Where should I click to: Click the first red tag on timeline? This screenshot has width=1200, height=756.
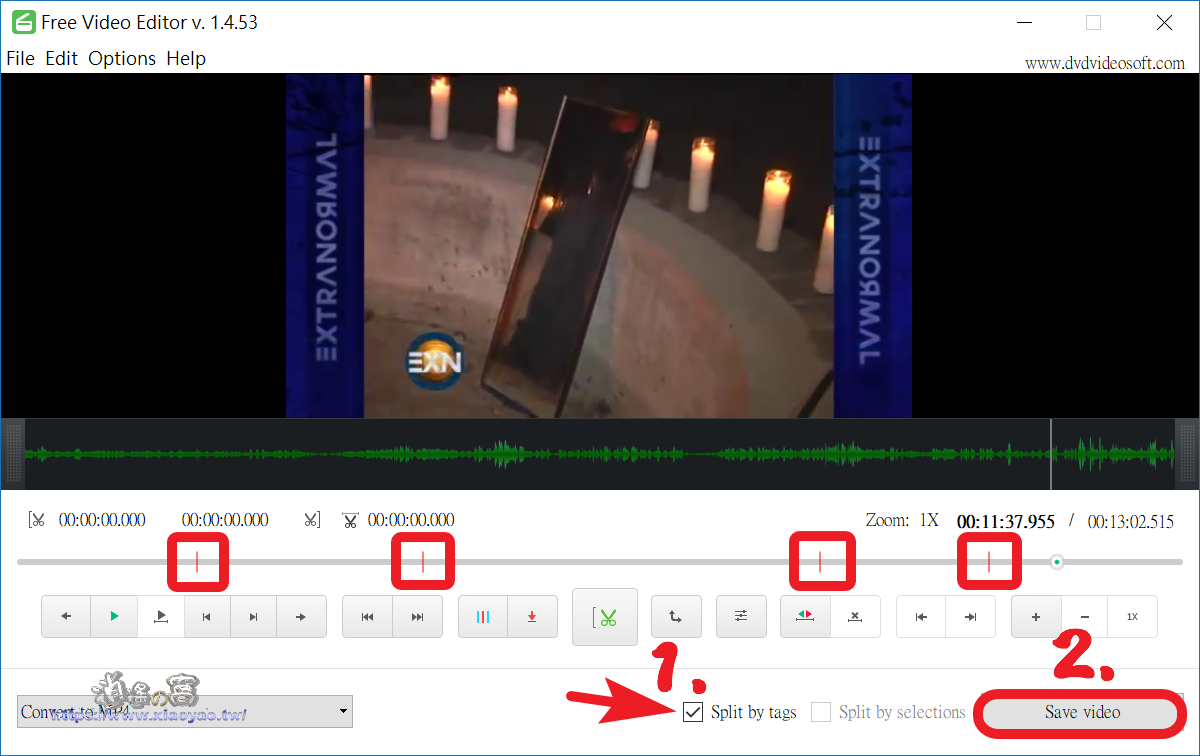click(x=197, y=562)
